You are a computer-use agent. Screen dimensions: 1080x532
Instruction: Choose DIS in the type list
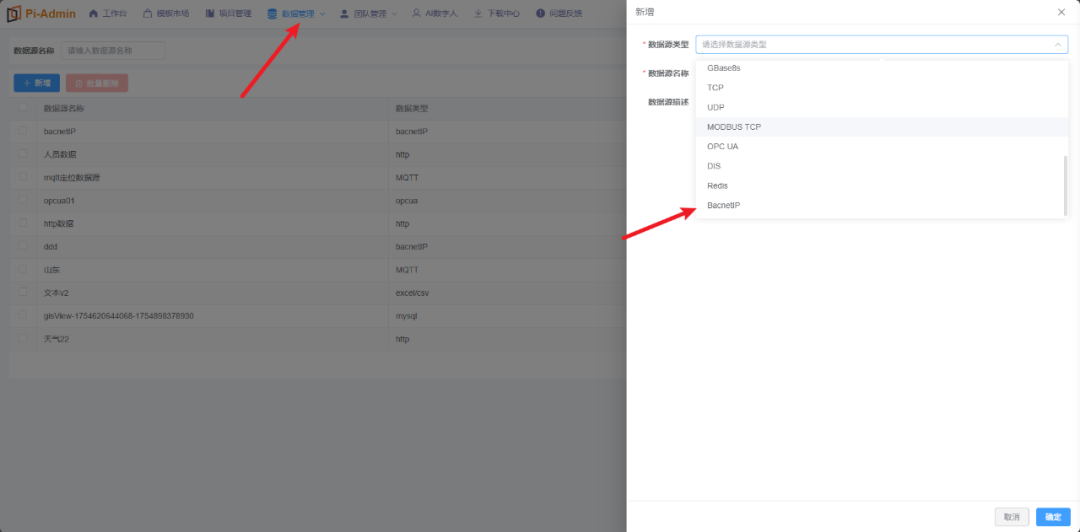(882, 166)
